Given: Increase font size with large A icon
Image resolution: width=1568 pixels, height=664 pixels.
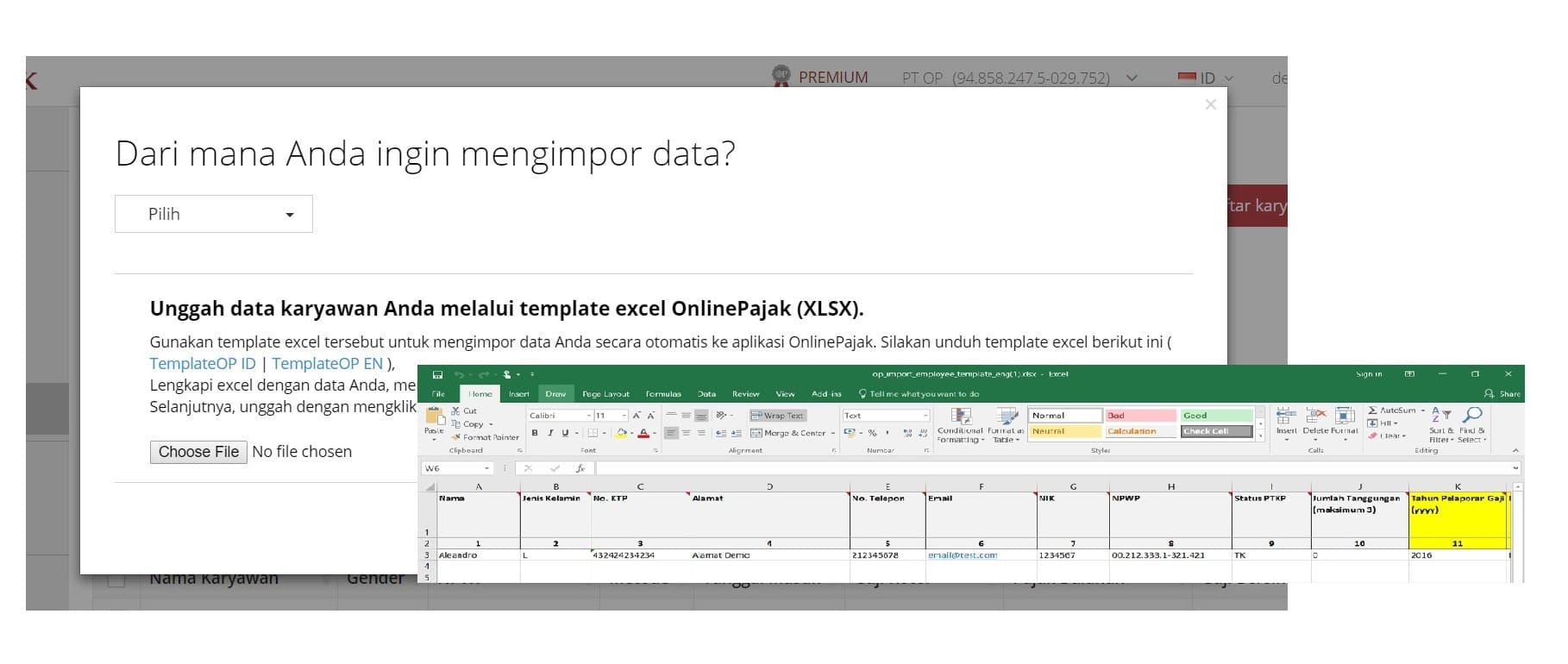Looking at the screenshot, I should (637, 416).
